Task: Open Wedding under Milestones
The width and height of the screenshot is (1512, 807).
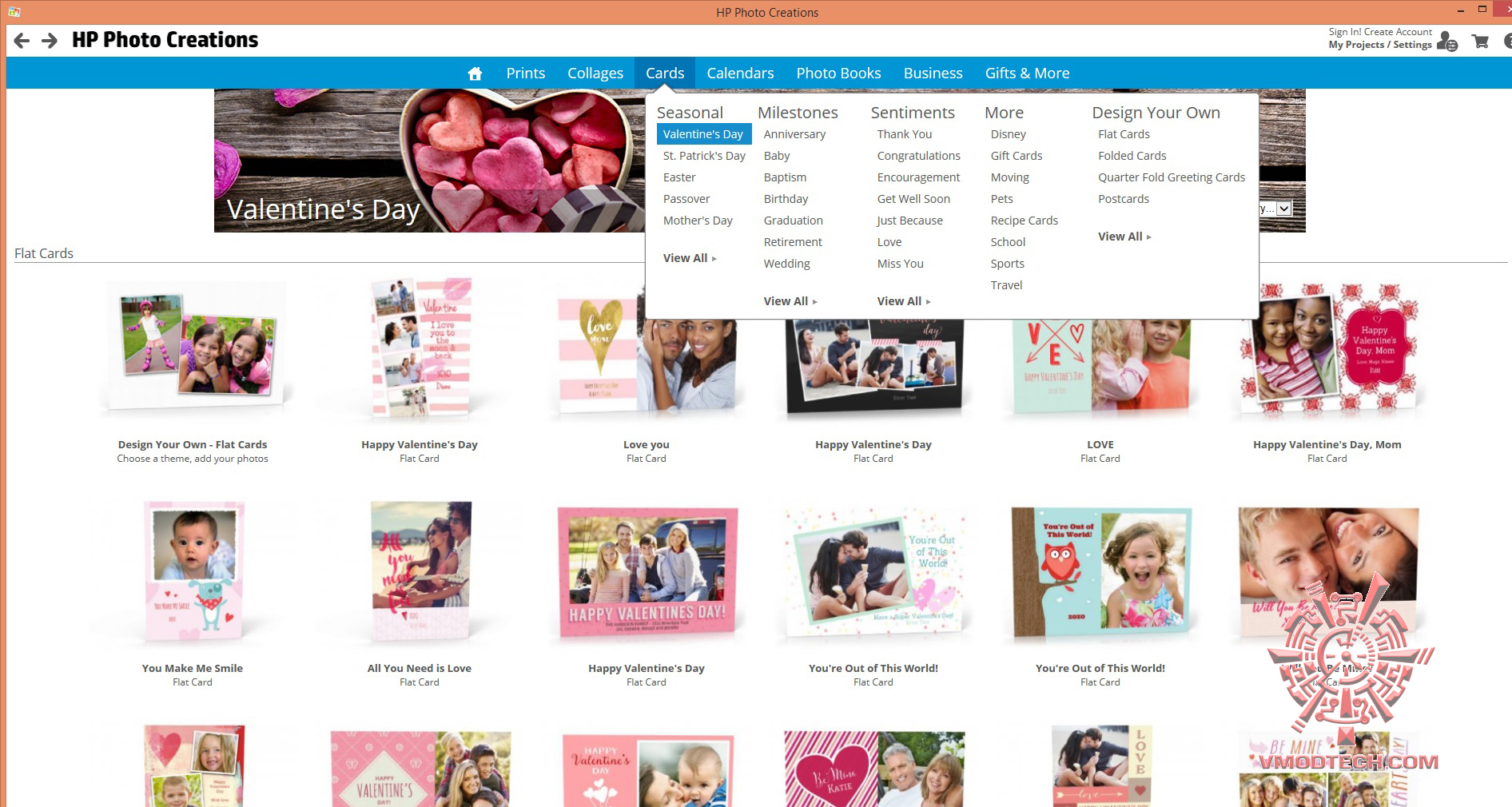Action: 786,264
